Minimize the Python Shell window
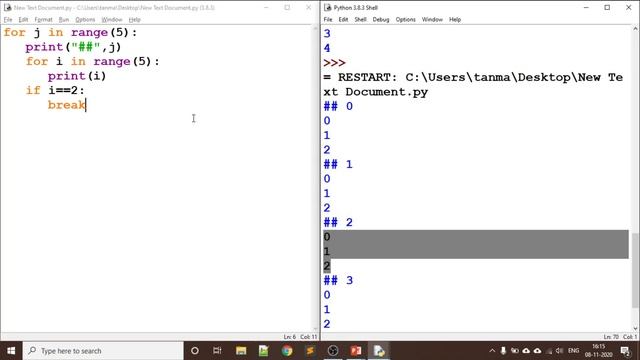Screen dimensions: 640x360 (x=586, y=7)
